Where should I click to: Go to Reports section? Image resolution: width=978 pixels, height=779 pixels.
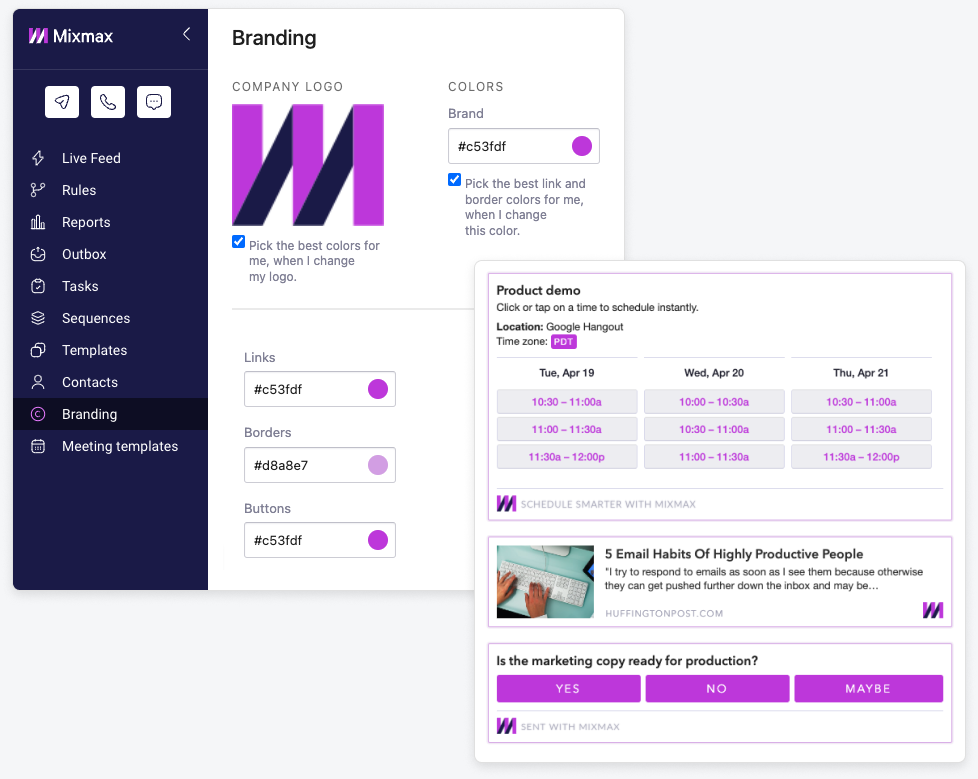pos(110,222)
